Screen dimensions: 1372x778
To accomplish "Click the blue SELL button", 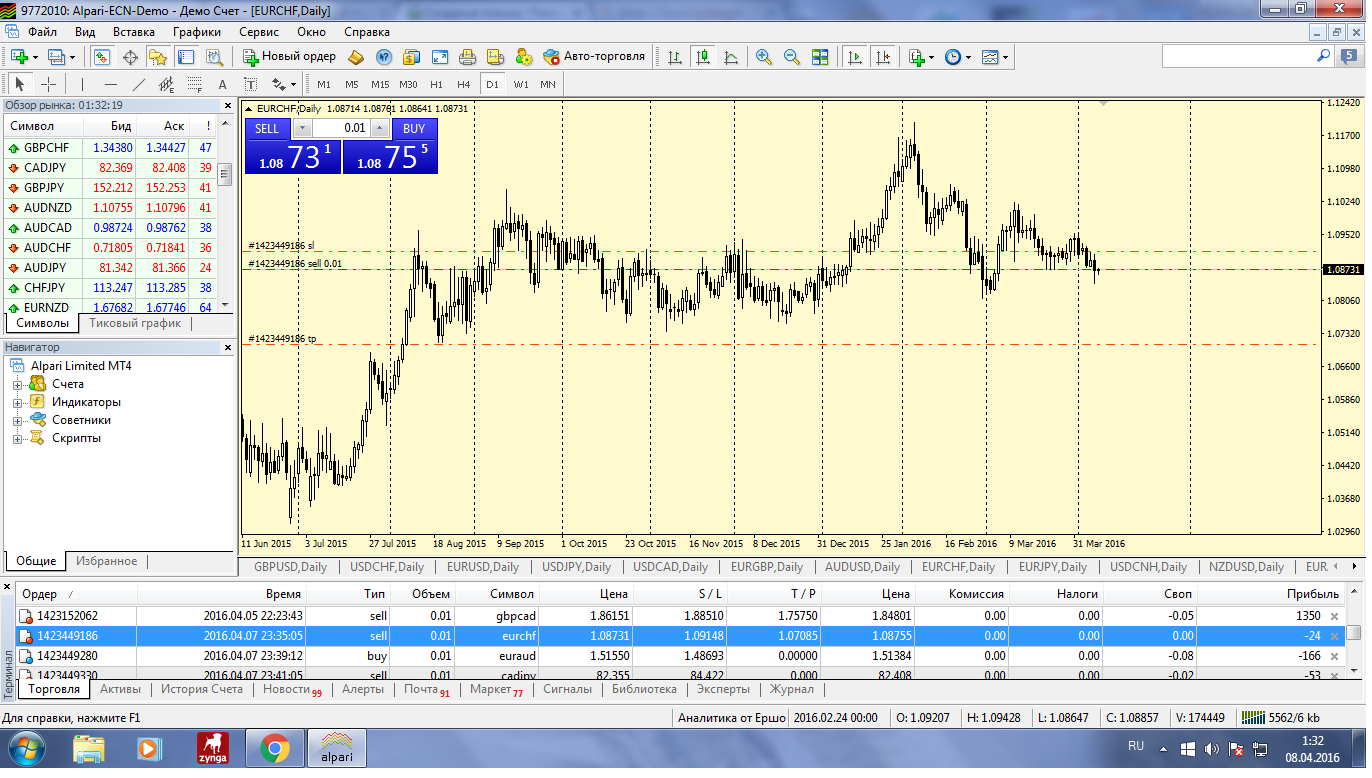I will coord(267,128).
